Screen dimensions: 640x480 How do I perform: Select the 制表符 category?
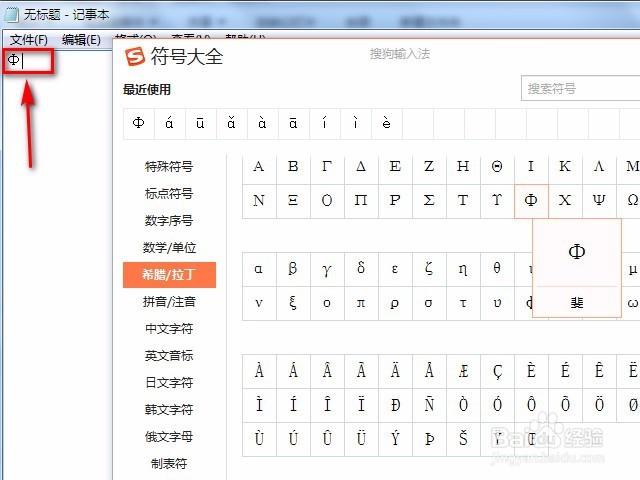169,464
